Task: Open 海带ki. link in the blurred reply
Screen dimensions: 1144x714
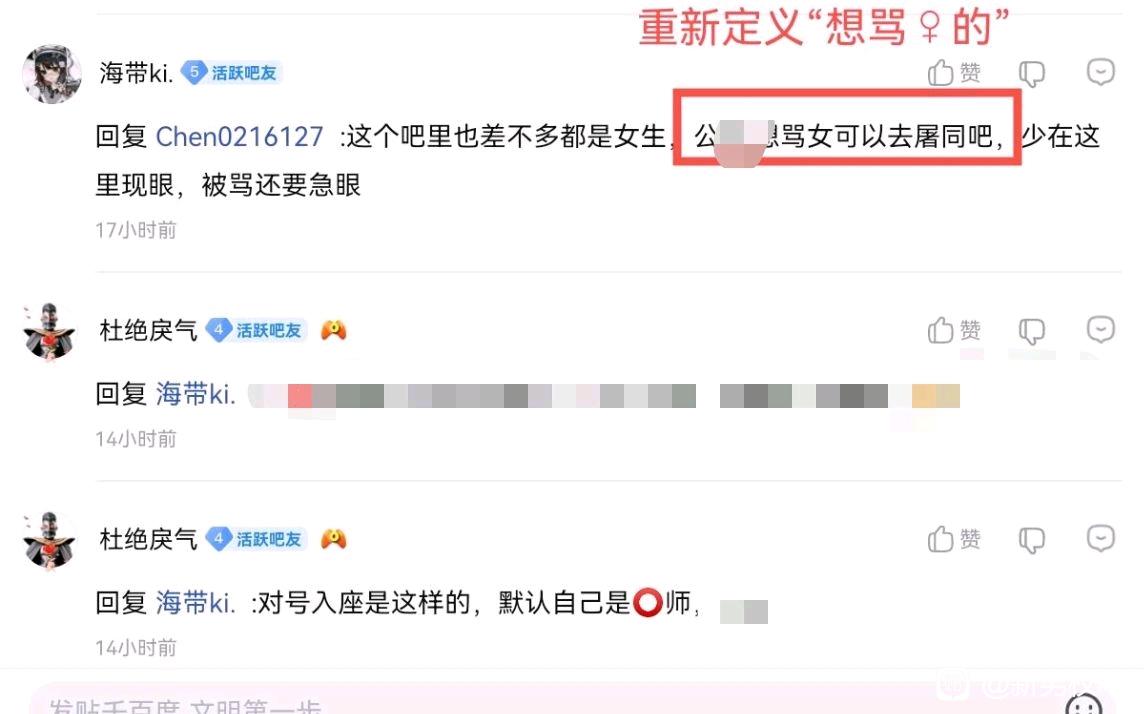Action: (x=195, y=395)
